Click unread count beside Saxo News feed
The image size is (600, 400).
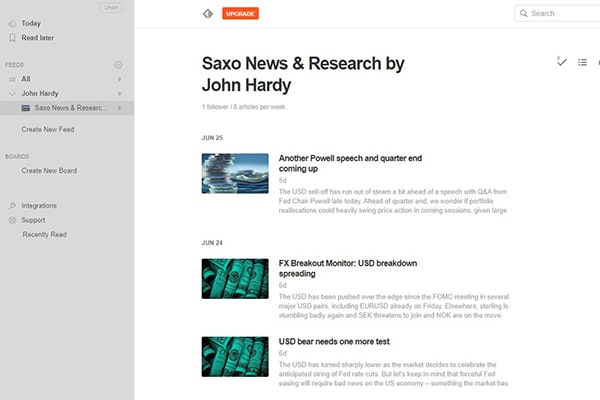[x=119, y=108]
